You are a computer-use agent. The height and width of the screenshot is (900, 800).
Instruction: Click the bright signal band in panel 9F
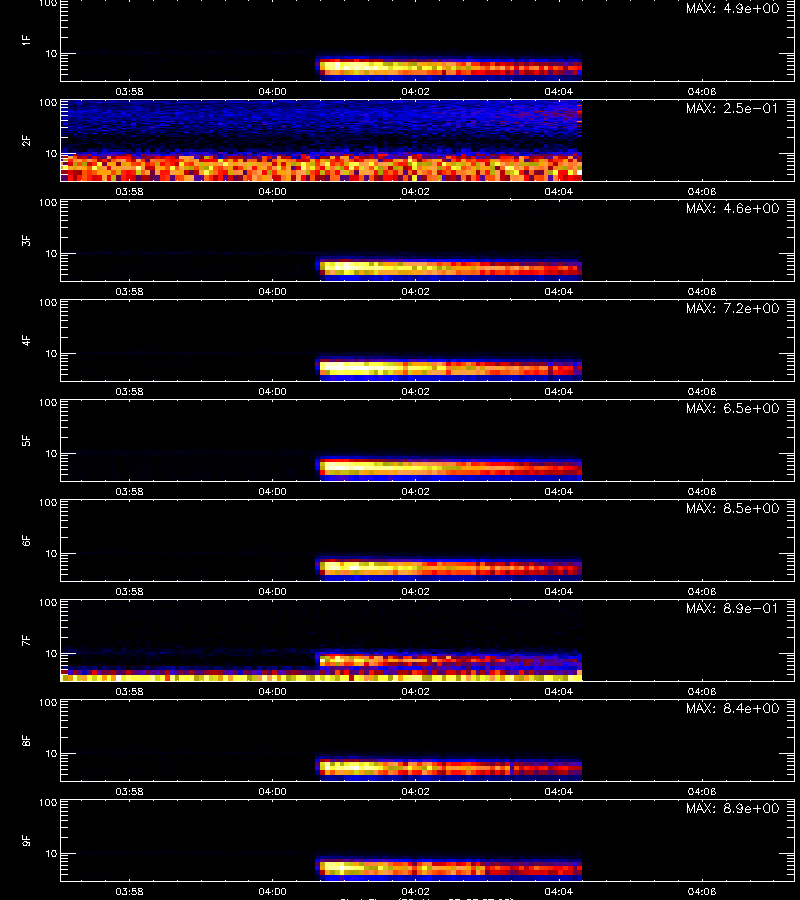click(x=449, y=868)
